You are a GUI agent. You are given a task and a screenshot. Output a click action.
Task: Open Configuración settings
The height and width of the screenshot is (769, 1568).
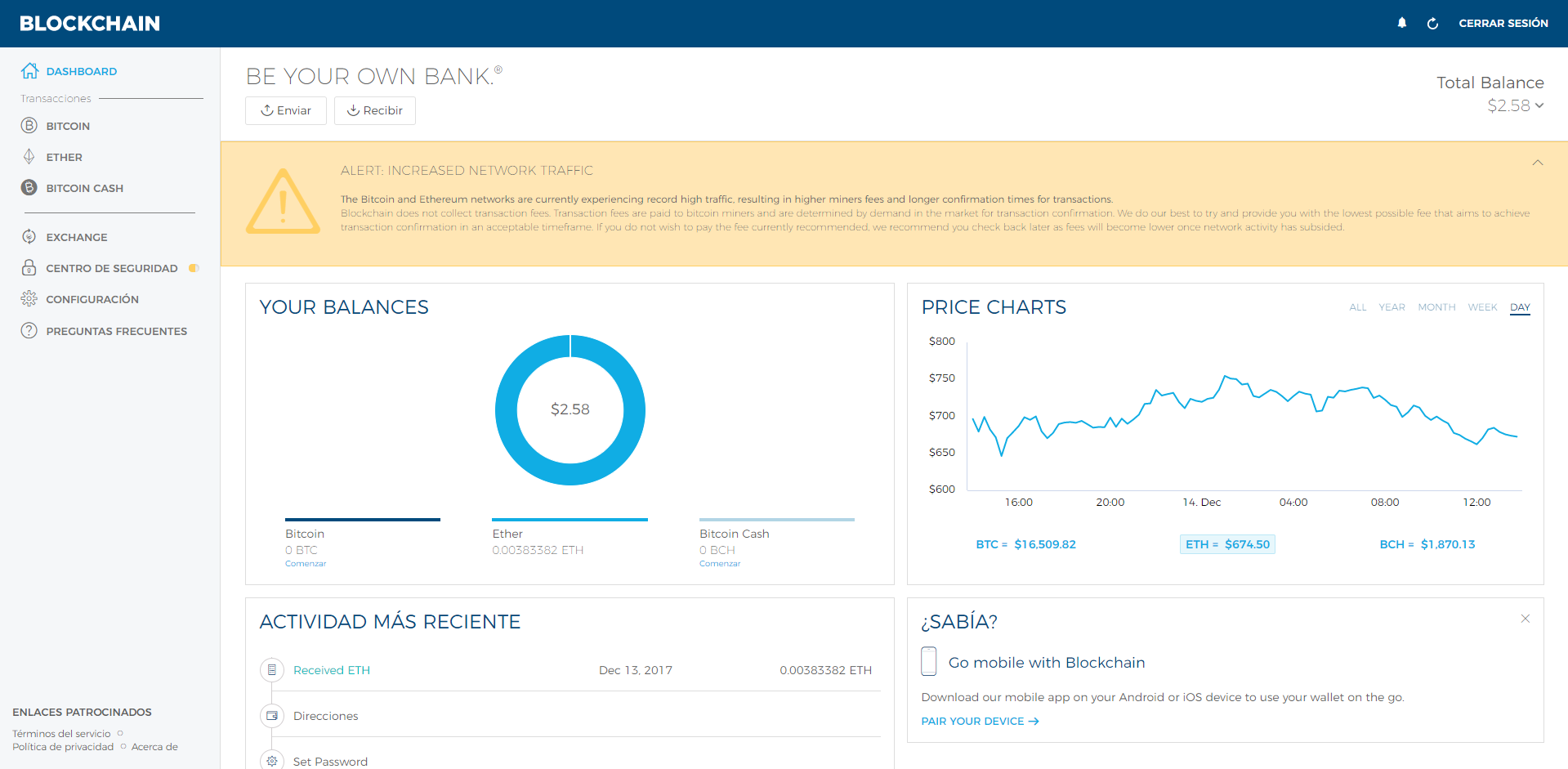[x=92, y=299]
